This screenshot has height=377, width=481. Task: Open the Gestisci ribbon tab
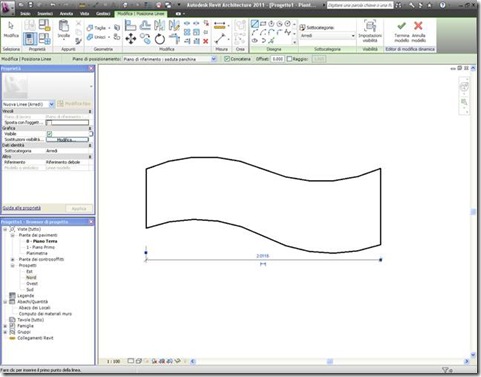pyautogui.click(x=103, y=14)
